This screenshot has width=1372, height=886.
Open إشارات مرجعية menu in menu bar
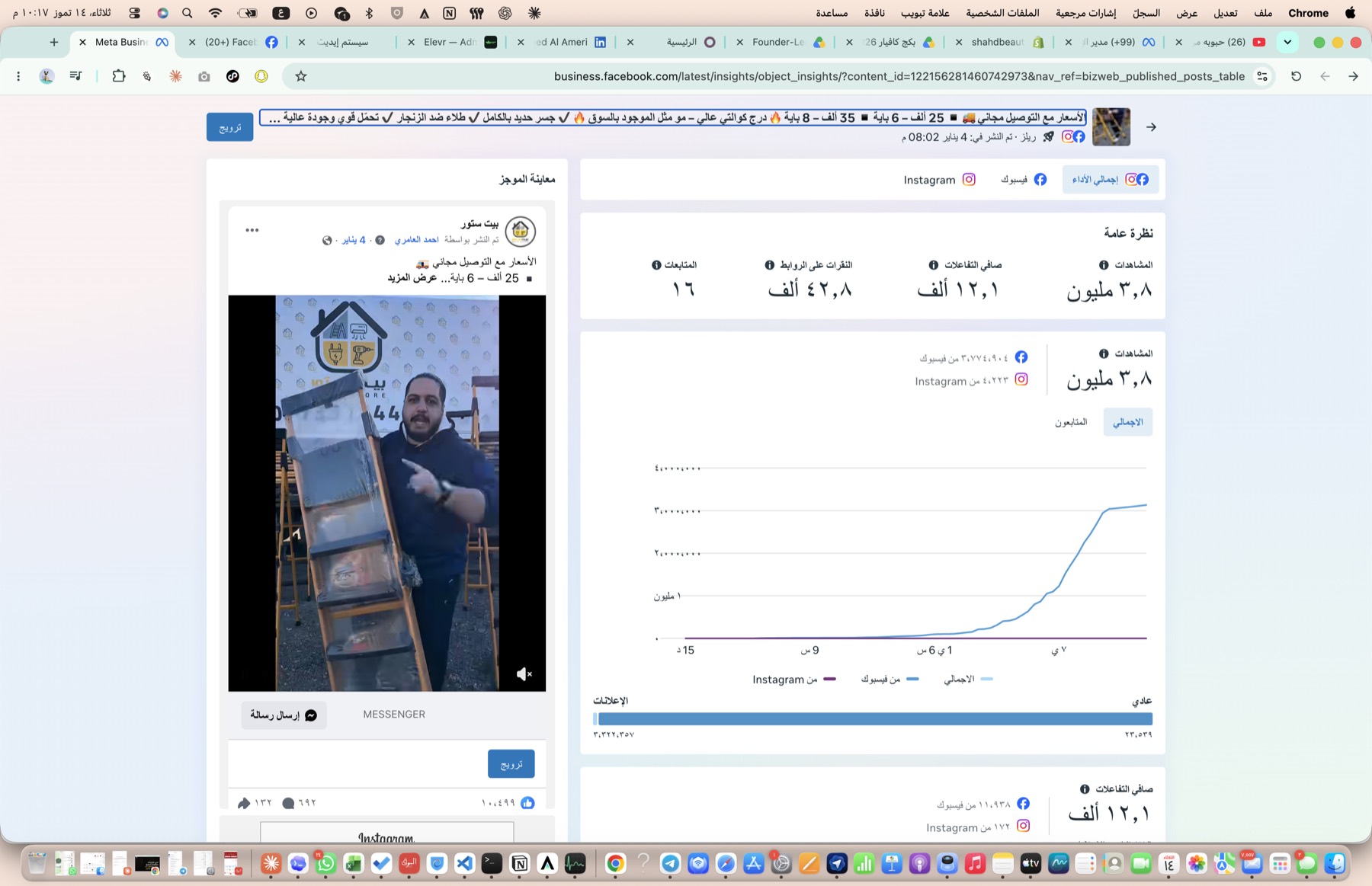(x=1085, y=13)
